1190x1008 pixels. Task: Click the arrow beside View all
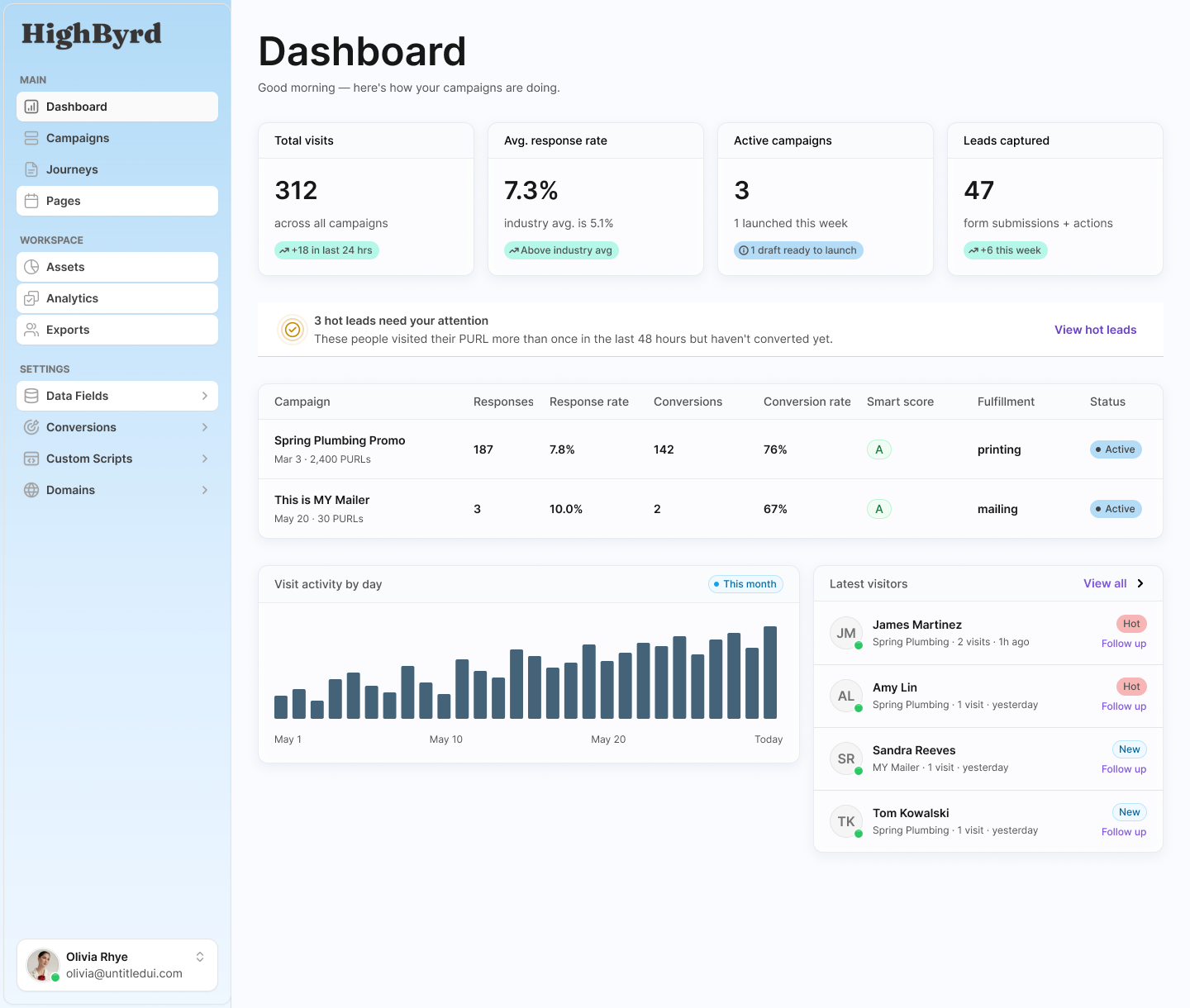[1140, 583]
